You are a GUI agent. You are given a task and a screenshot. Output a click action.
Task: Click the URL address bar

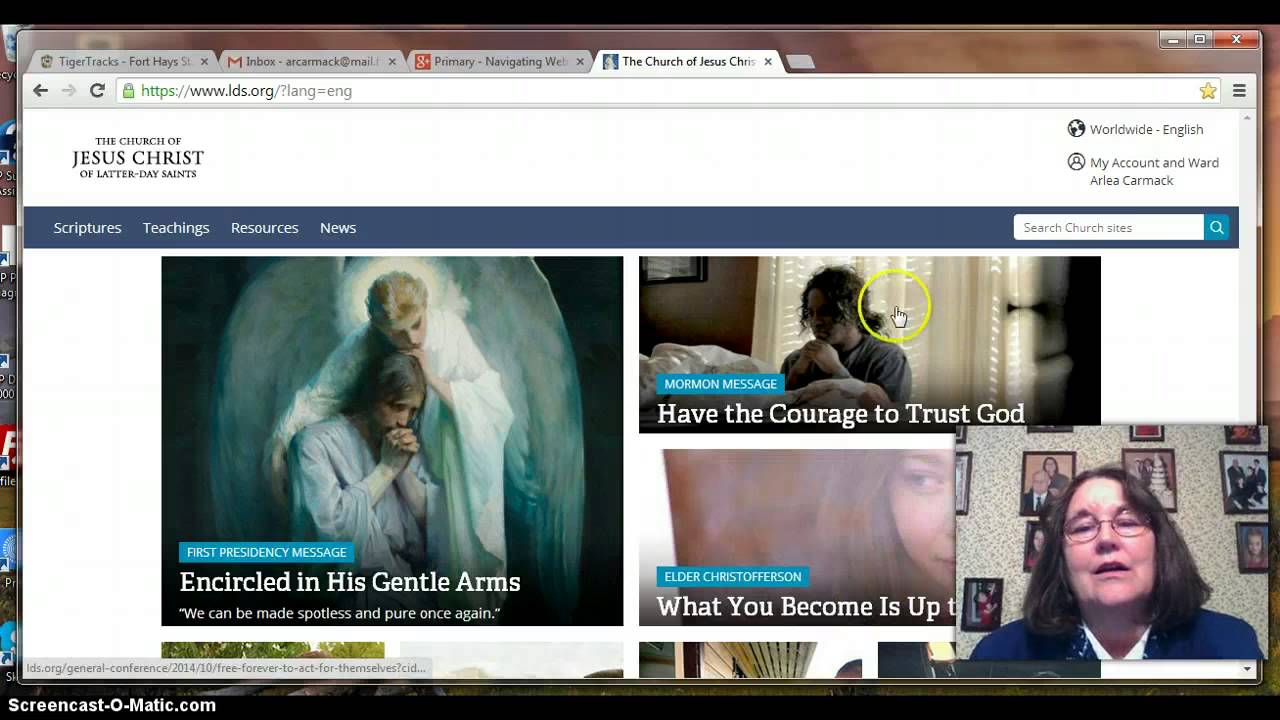tap(660, 90)
